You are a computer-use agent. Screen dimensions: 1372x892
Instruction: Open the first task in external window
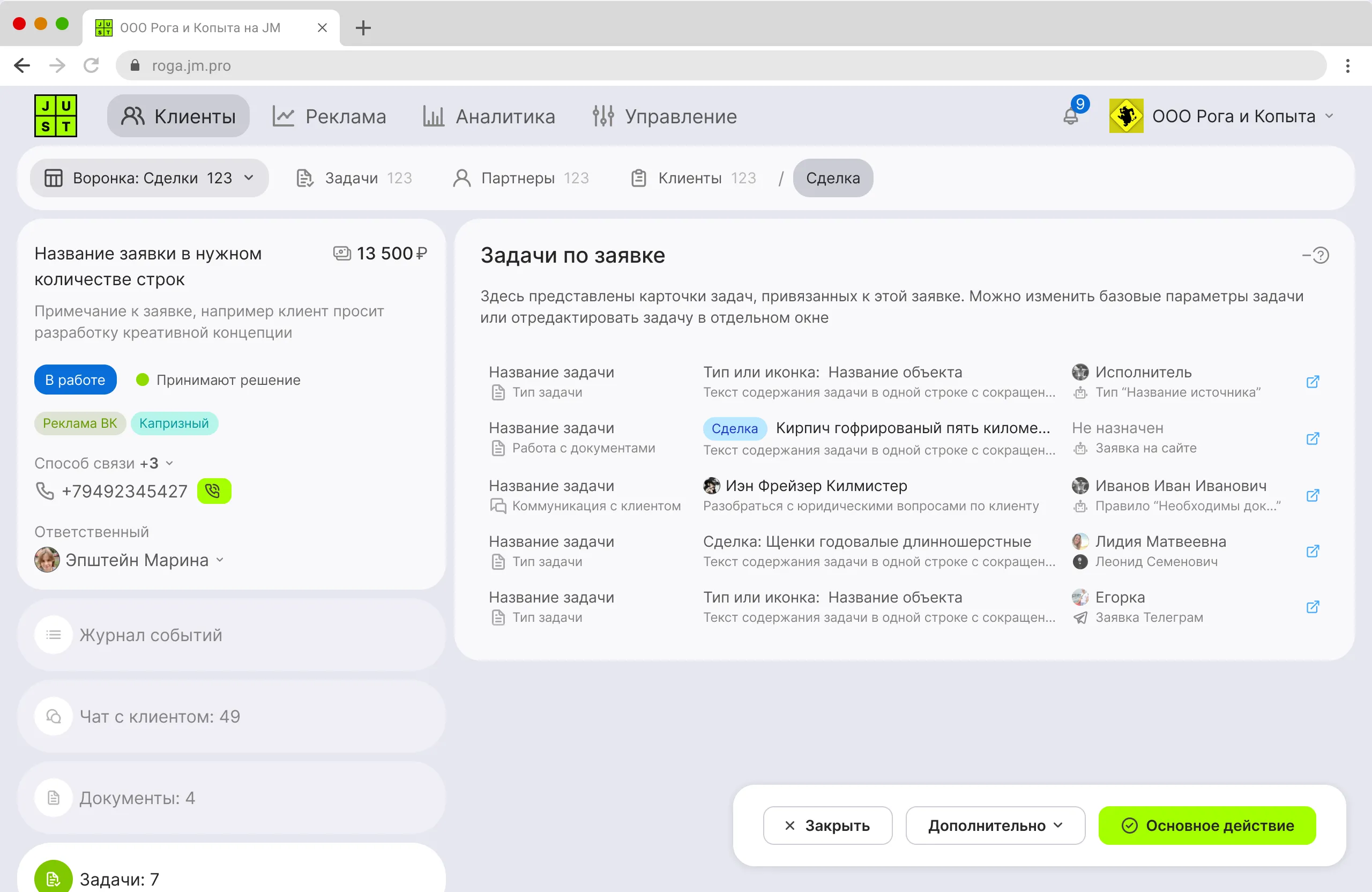[1313, 382]
